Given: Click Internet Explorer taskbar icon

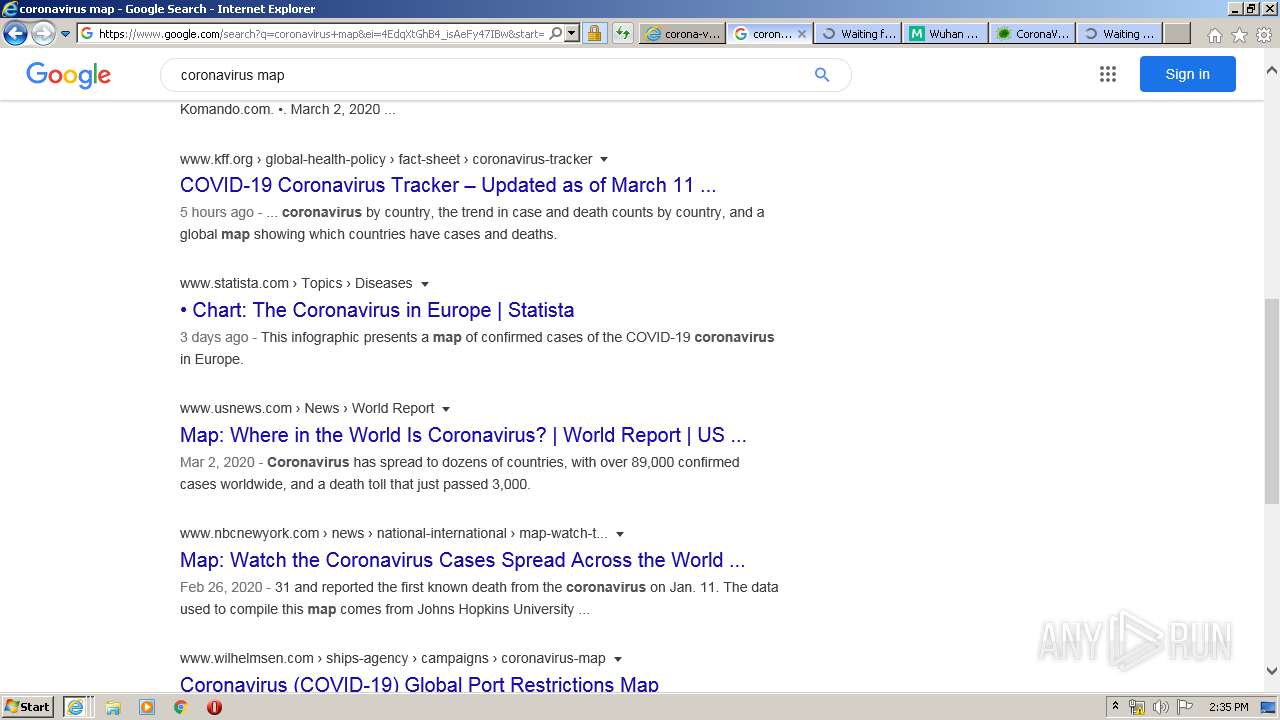Looking at the screenshot, I should [x=77, y=707].
